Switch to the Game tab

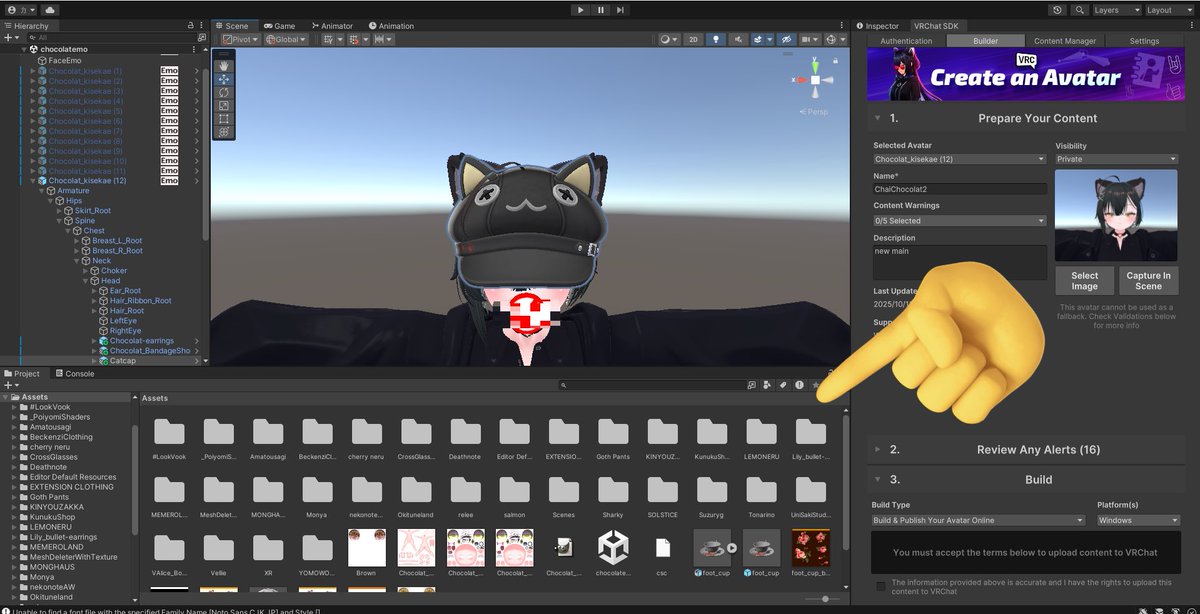tap(279, 26)
